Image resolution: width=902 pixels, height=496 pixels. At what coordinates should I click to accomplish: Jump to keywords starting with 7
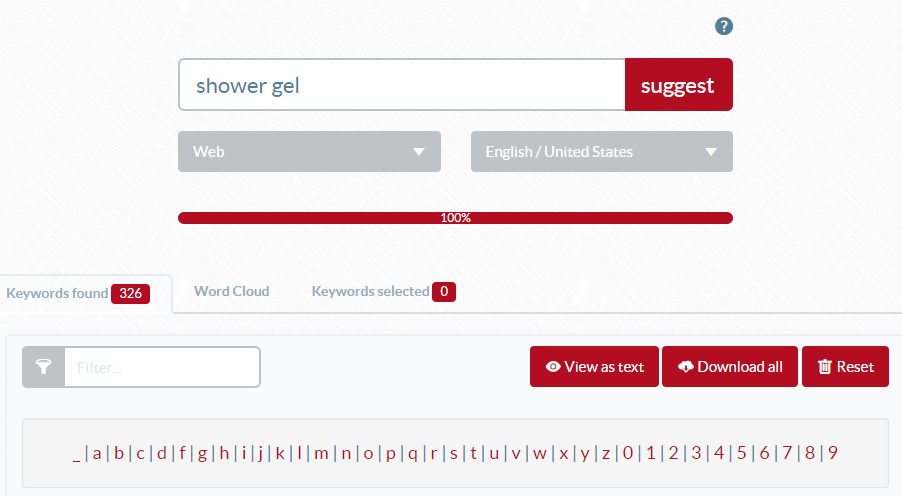(787, 453)
